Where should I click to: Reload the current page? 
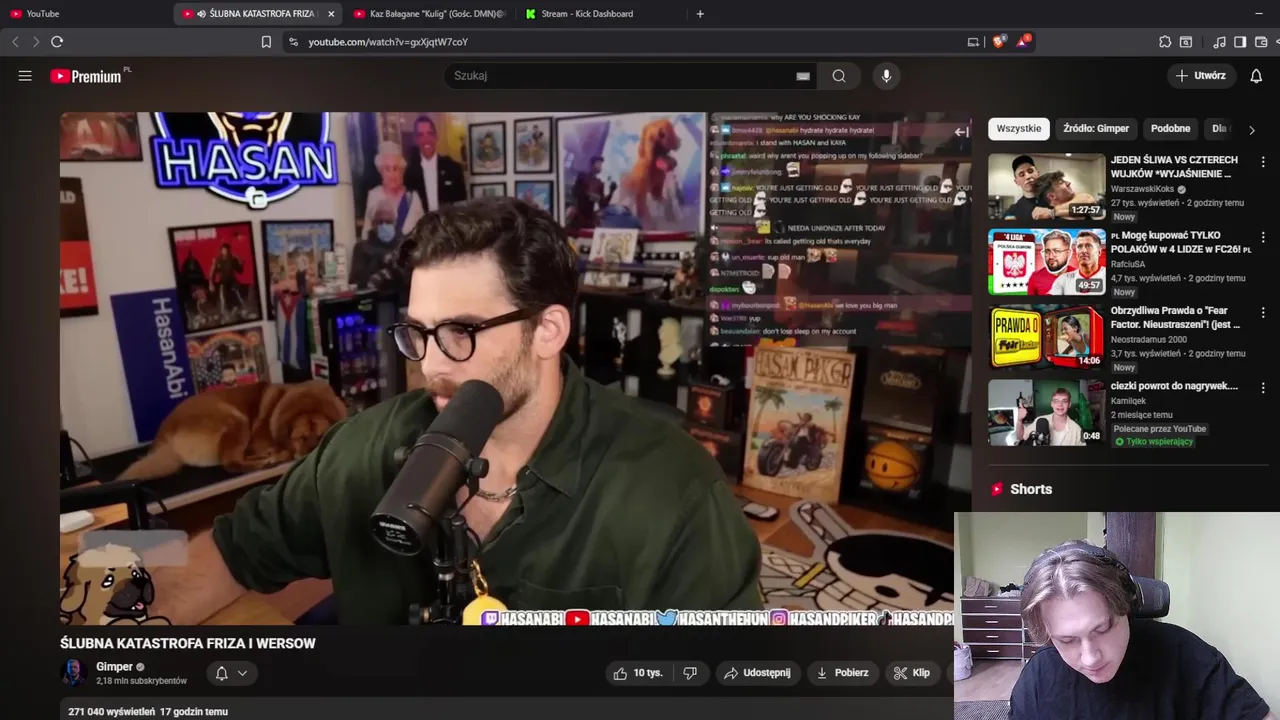pyautogui.click(x=57, y=42)
